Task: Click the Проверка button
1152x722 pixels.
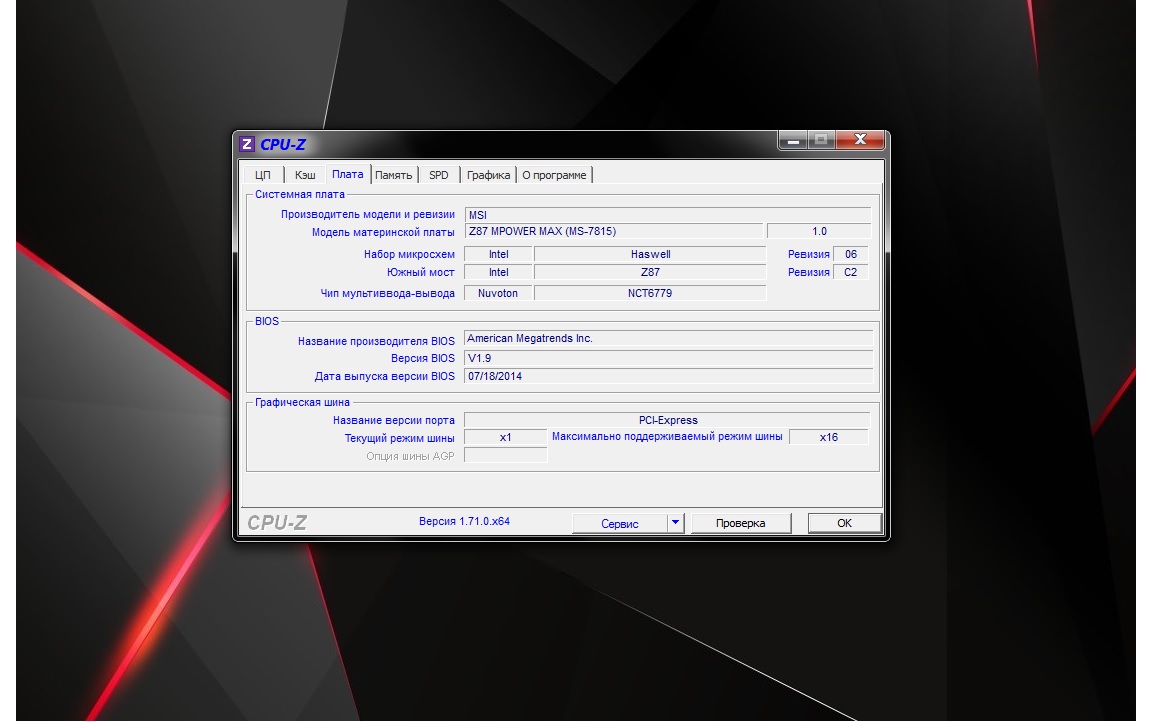Action: tap(741, 523)
